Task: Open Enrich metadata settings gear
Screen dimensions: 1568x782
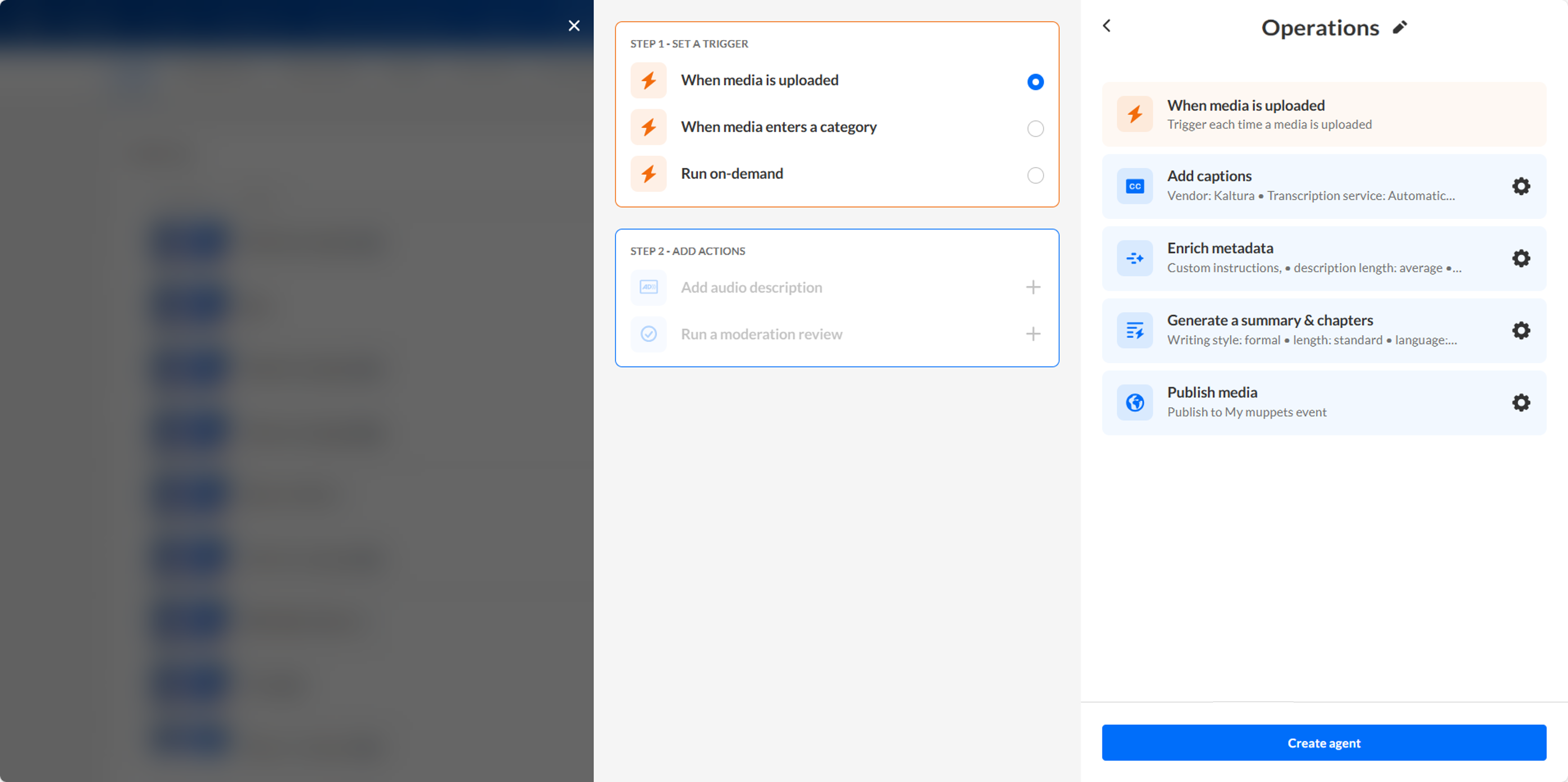Action: pyautogui.click(x=1520, y=258)
